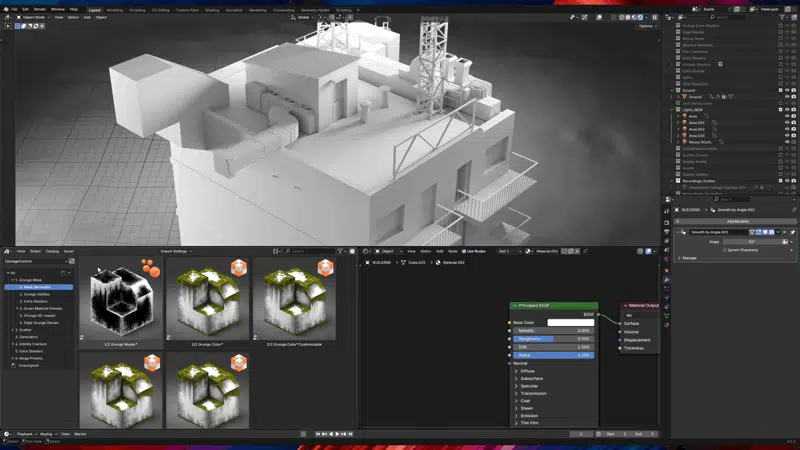Expand the Manage section of modifier
The image size is (800, 450).
coord(680,258)
